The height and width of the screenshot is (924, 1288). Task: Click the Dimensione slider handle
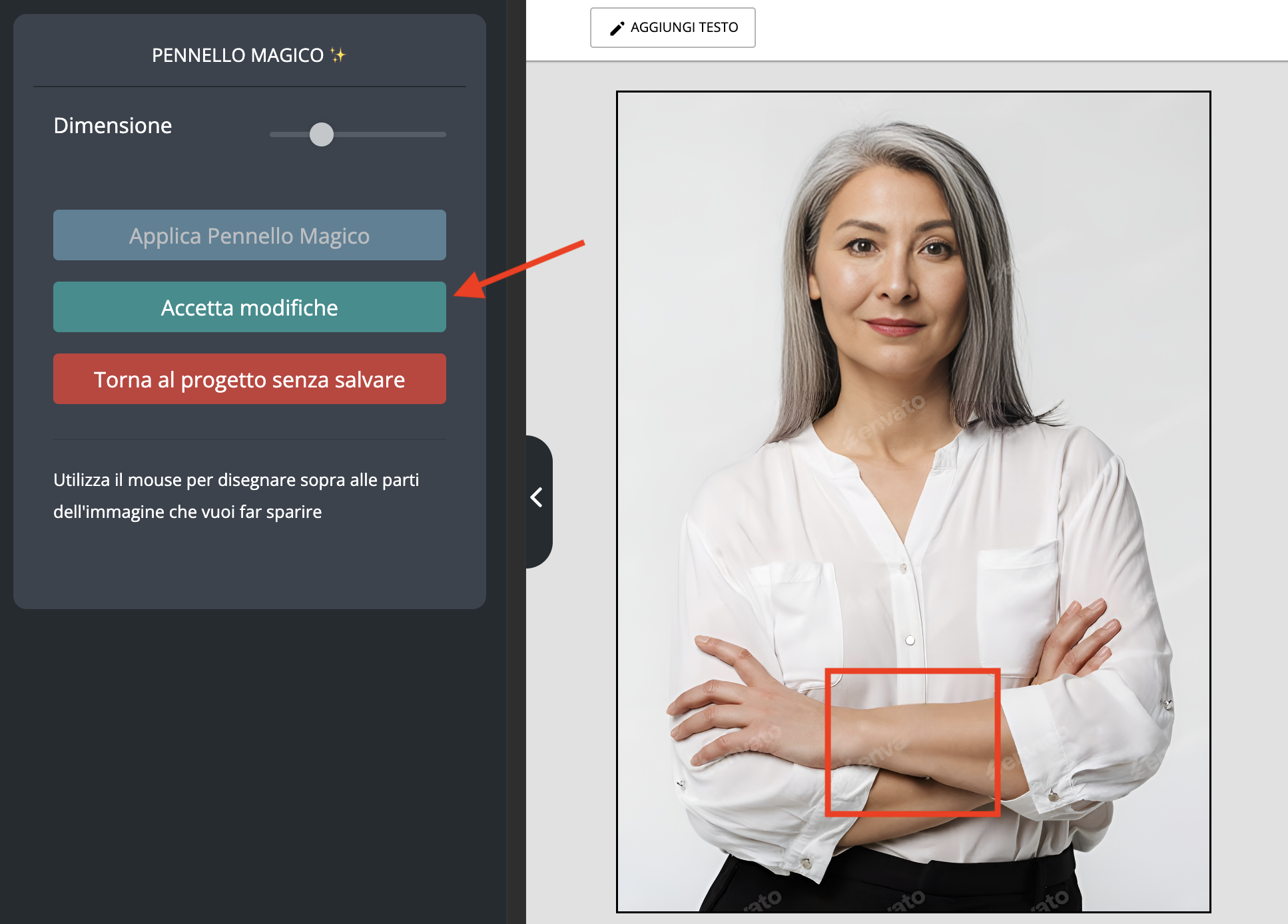pyautogui.click(x=322, y=134)
